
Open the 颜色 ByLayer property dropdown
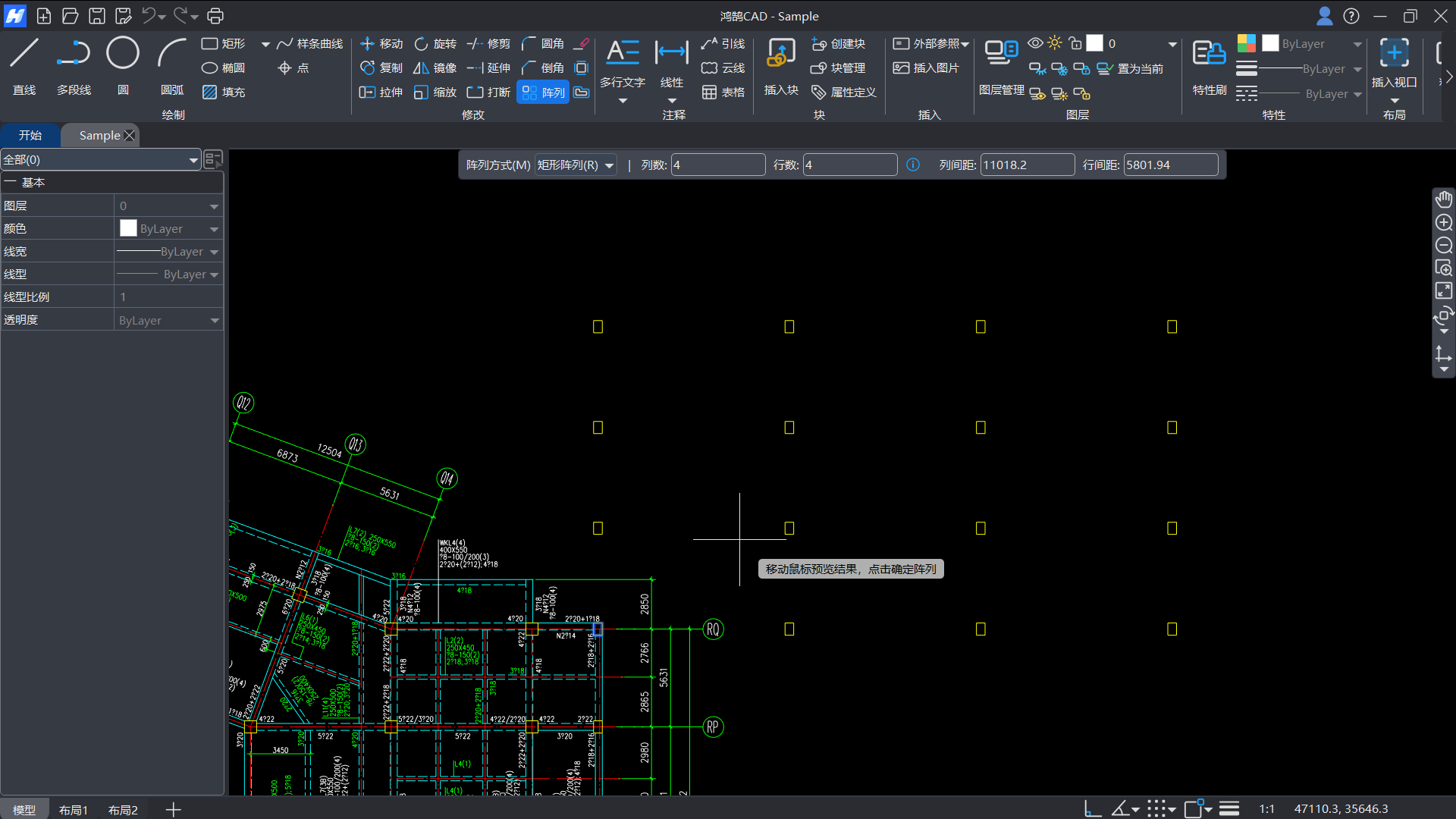(214, 229)
